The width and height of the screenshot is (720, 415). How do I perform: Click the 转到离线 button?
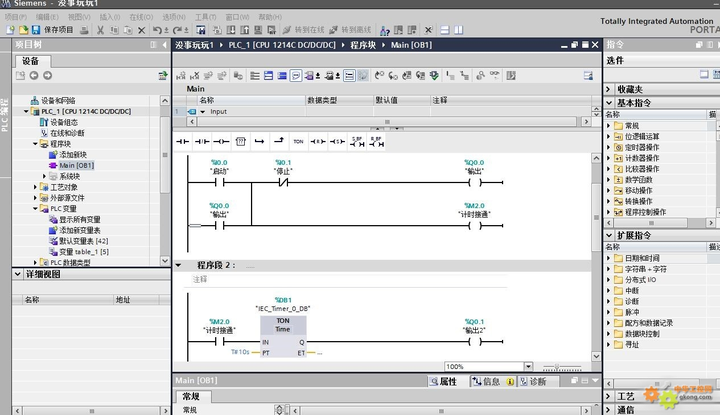click(x=350, y=30)
